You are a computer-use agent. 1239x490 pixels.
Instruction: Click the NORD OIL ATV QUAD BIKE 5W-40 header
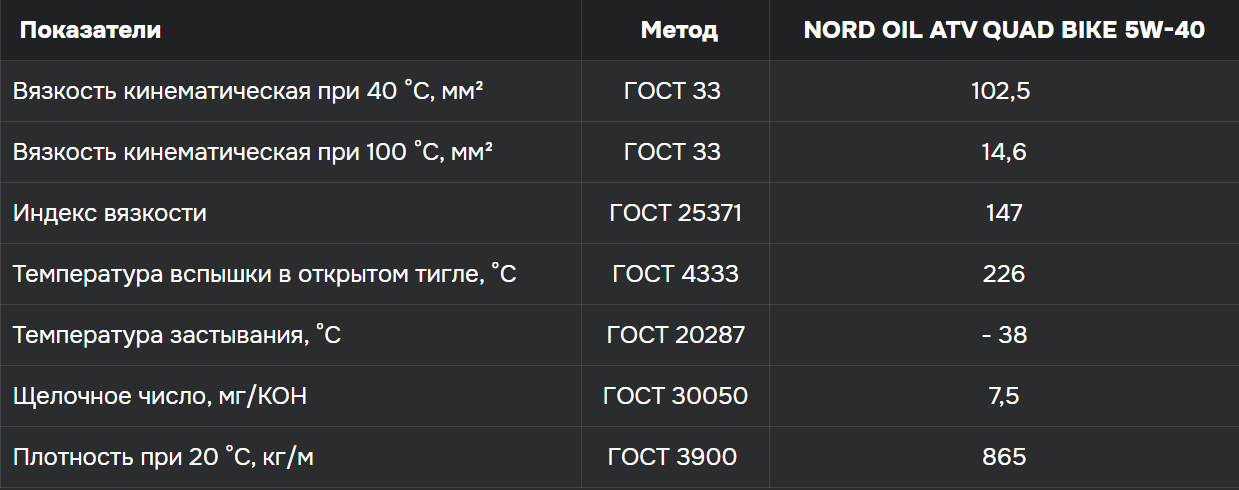click(x=1004, y=30)
